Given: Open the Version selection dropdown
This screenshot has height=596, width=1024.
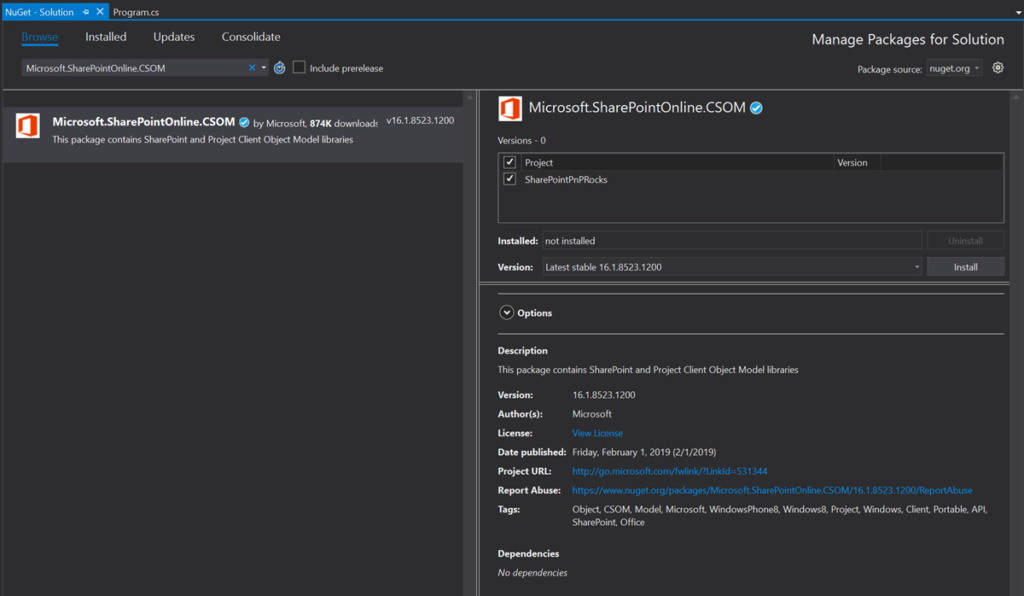Looking at the screenshot, I should pyautogui.click(x=916, y=265).
